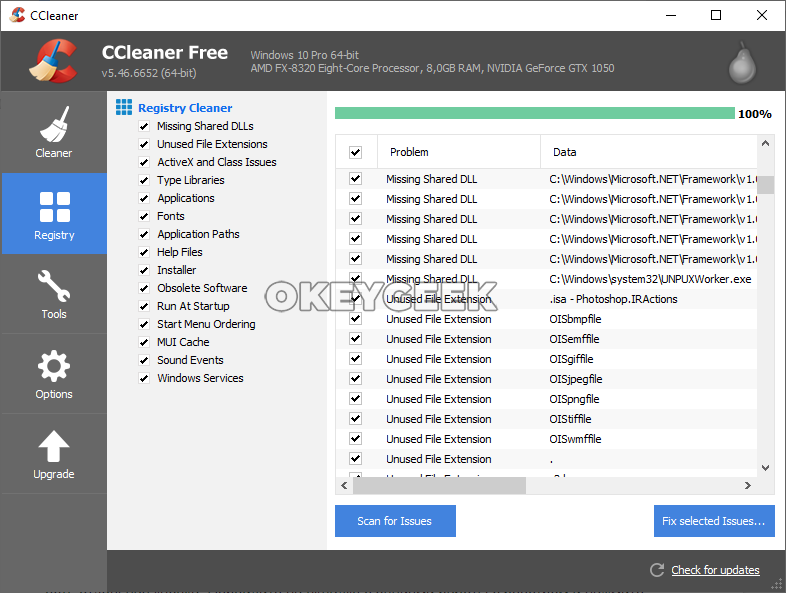Disable the Fonts checkbox
Screen dimensions: 786x593
[x=144, y=217]
